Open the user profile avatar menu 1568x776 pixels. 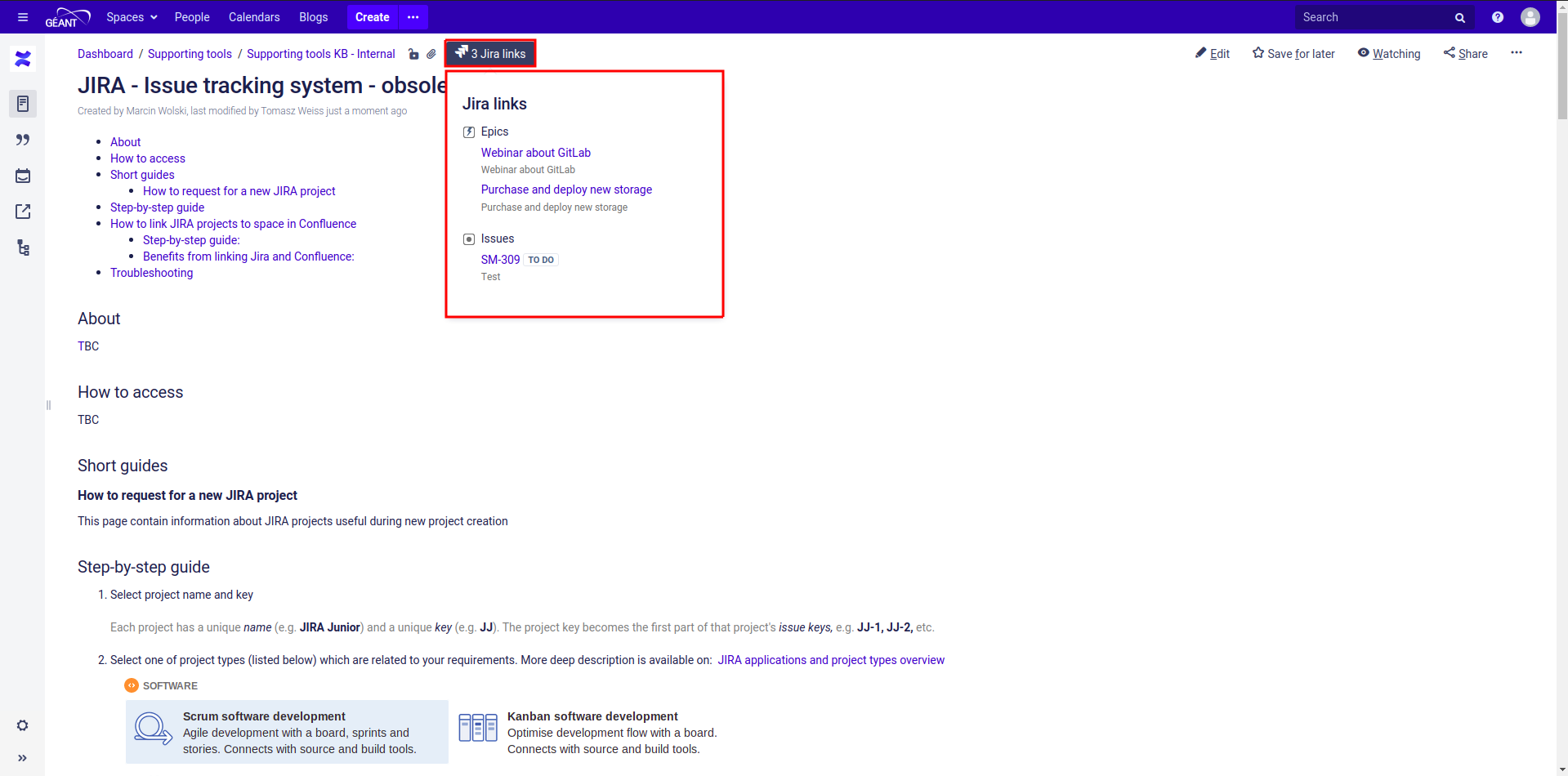tap(1530, 17)
